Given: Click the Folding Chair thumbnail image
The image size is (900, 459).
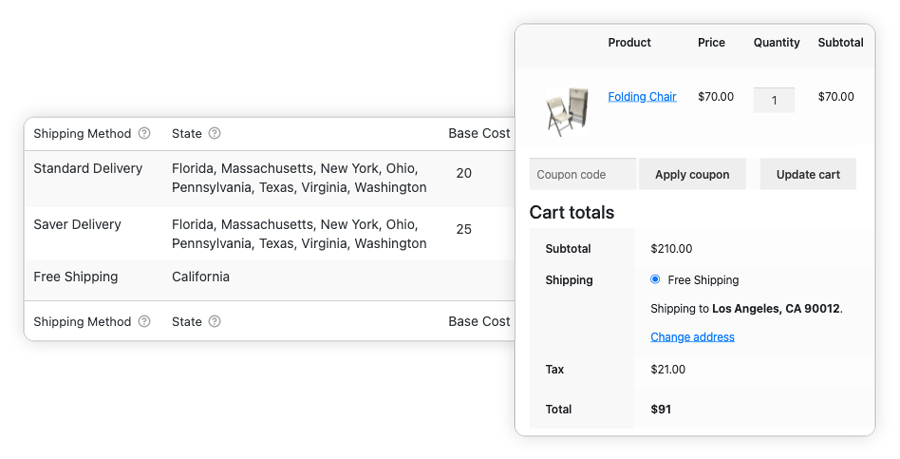Looking at the screenshot, I should tap(567, 110).
